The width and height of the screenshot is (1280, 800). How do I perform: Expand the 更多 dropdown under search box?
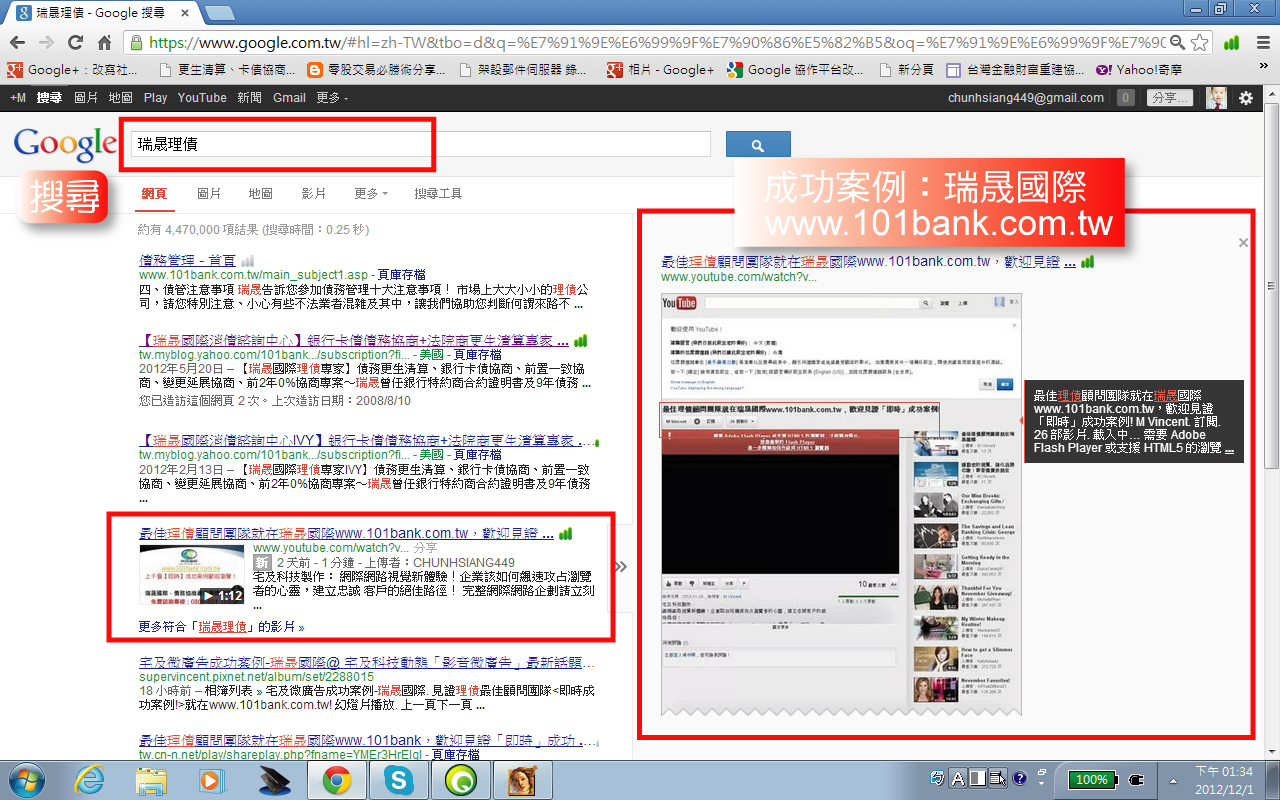(370, 193)
